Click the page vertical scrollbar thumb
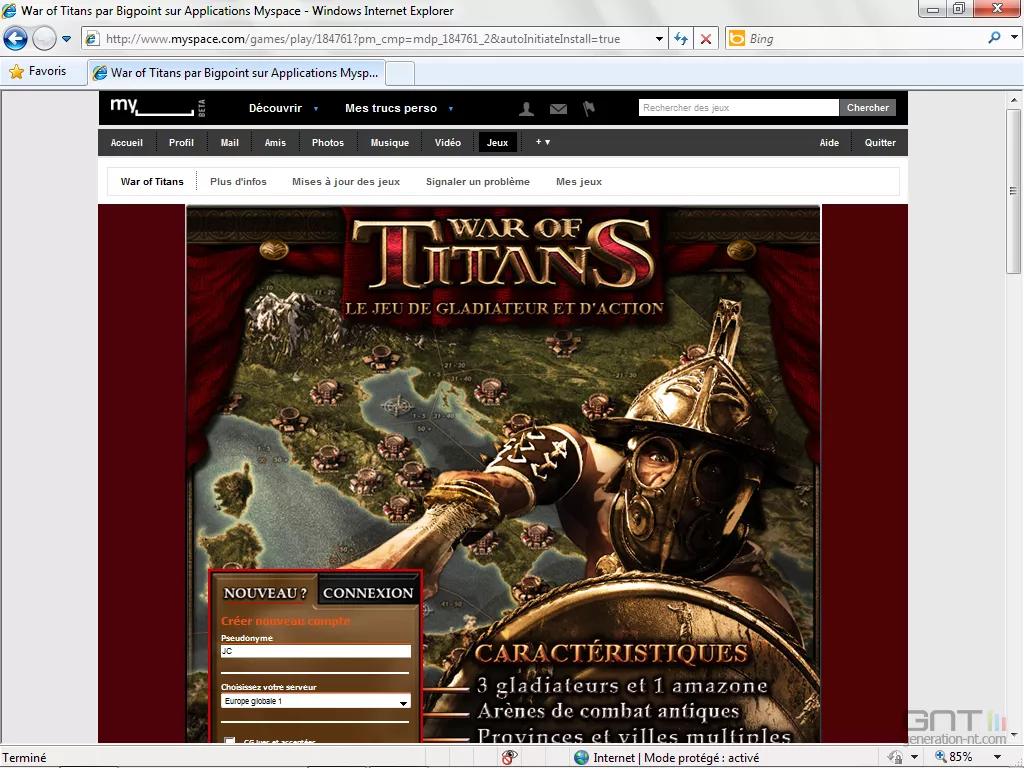 (1014, 190)
